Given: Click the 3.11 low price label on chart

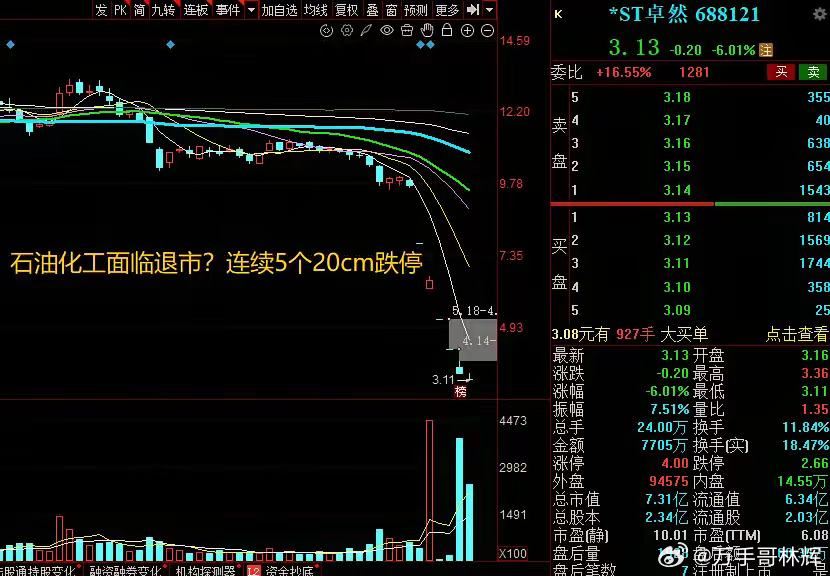Looking at the screenshot, I should pyautogui.click(x=443, y=380).
